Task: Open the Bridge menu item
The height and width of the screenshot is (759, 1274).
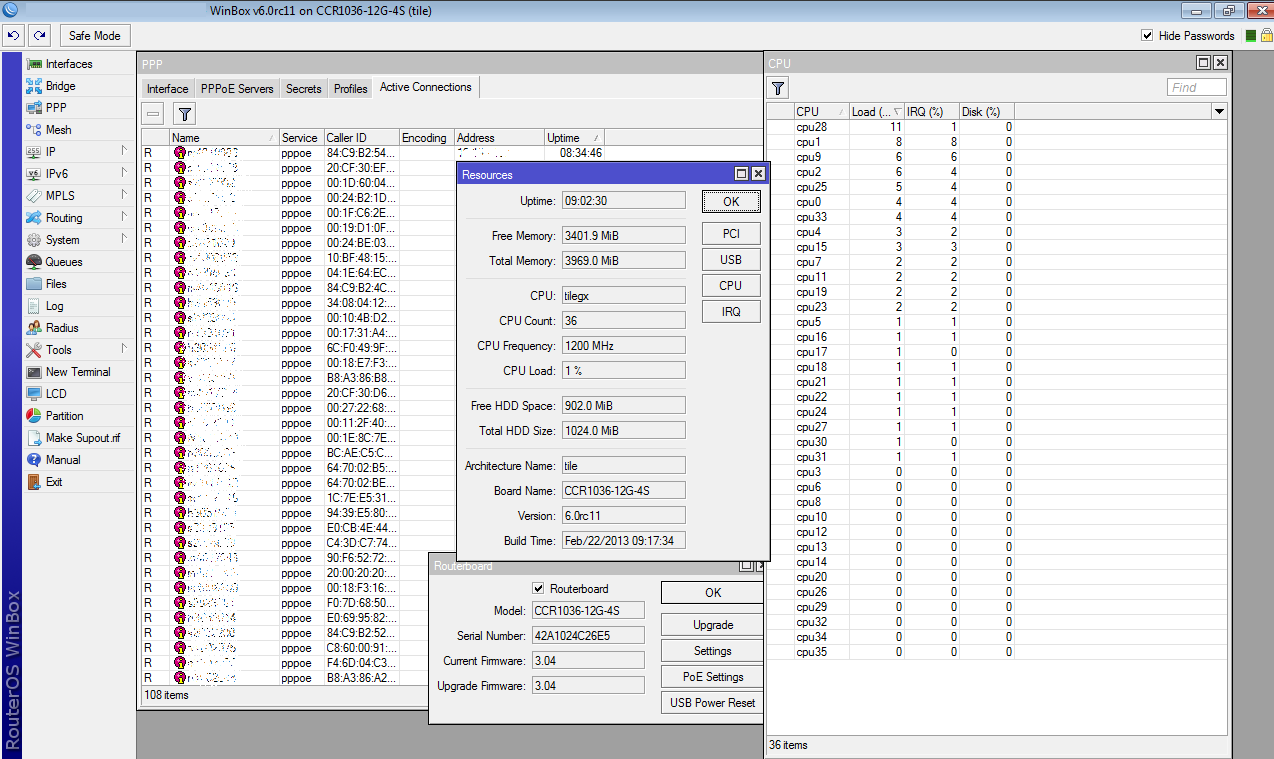Action: 60,86
